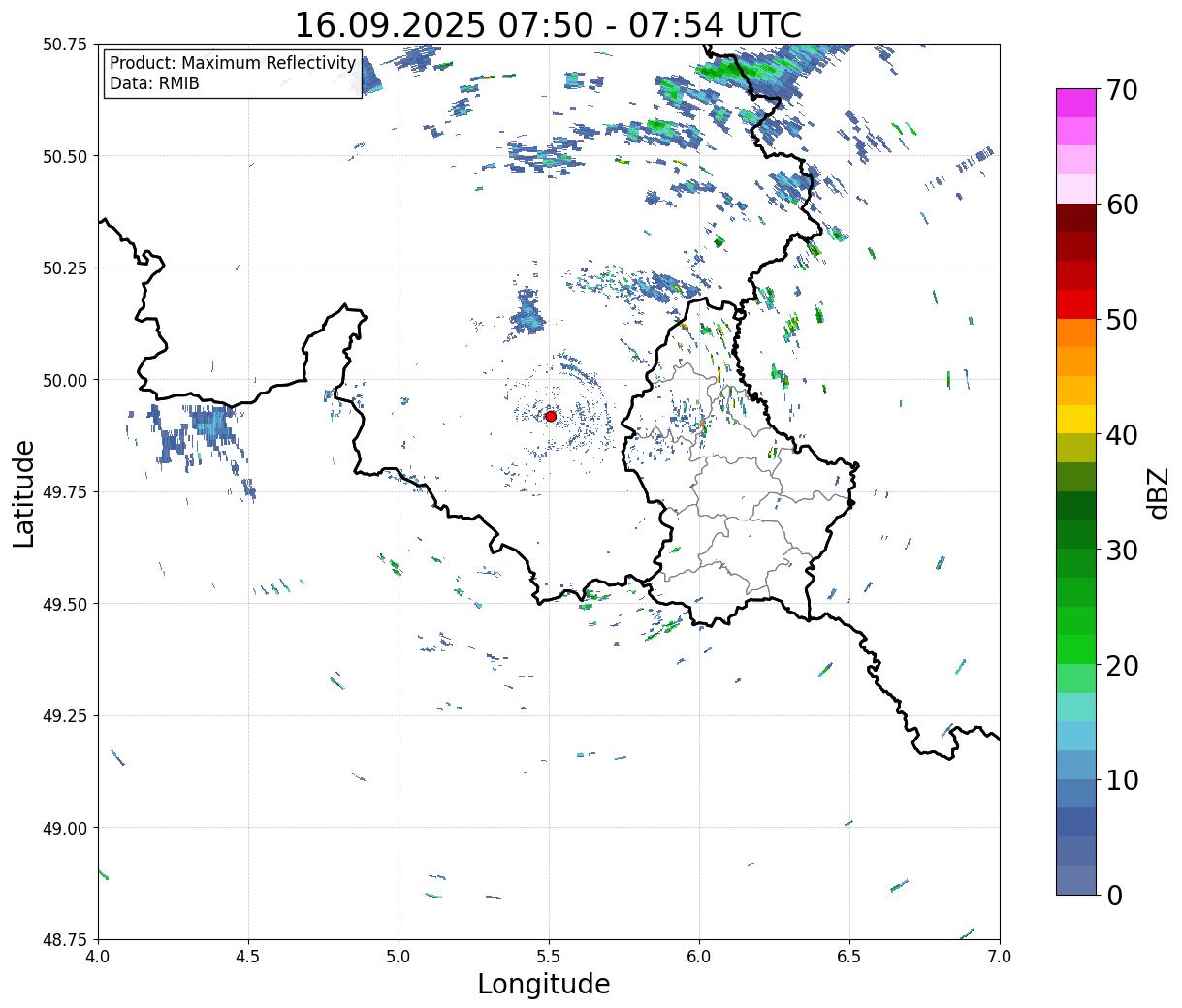Click the colorbar tick label '40'
The width and height of the screenshot is (1182, 1008).
tap(1122, 435)
